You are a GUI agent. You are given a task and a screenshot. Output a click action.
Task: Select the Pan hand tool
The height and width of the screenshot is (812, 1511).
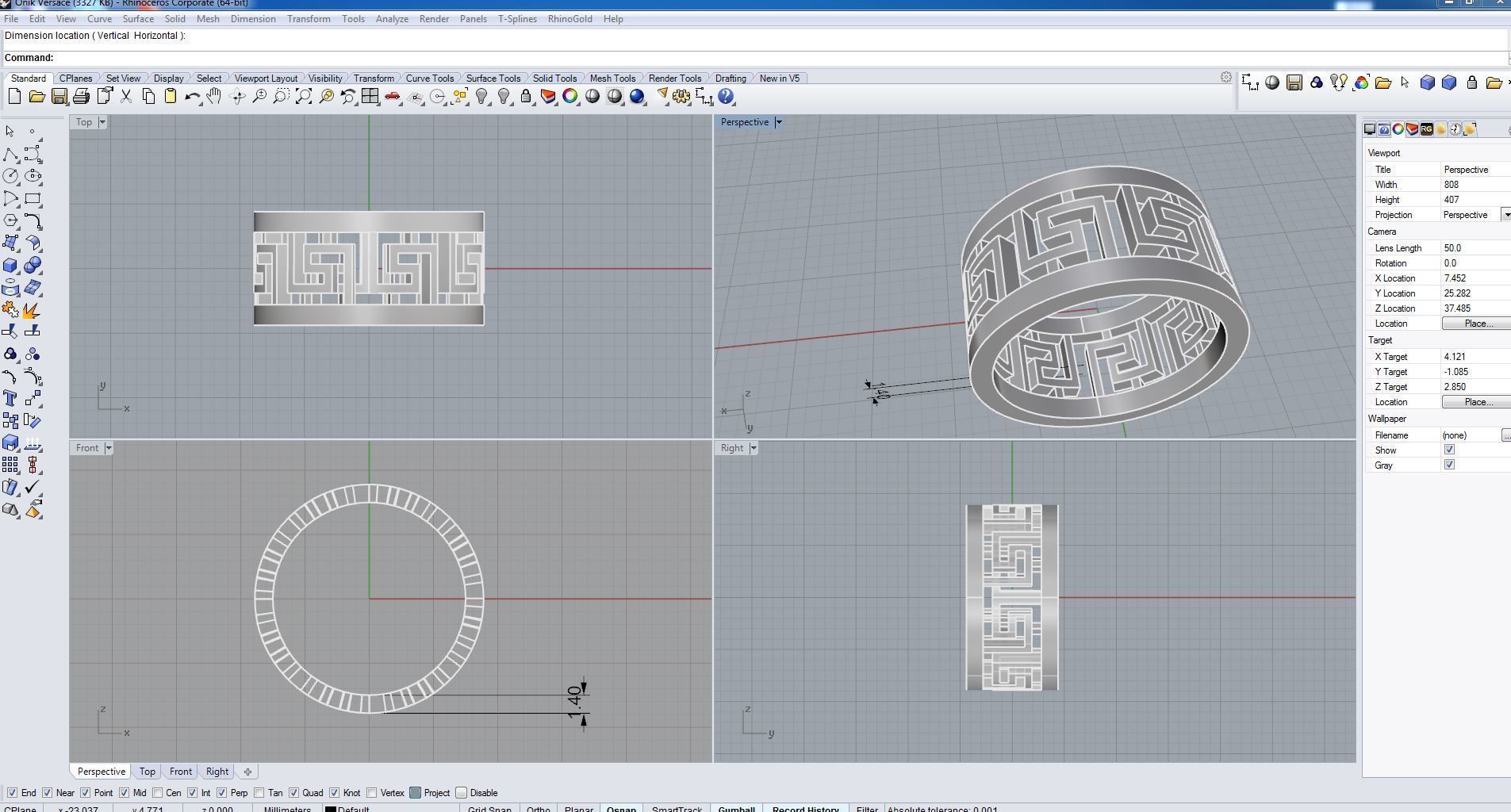click(x=214, y=97)
